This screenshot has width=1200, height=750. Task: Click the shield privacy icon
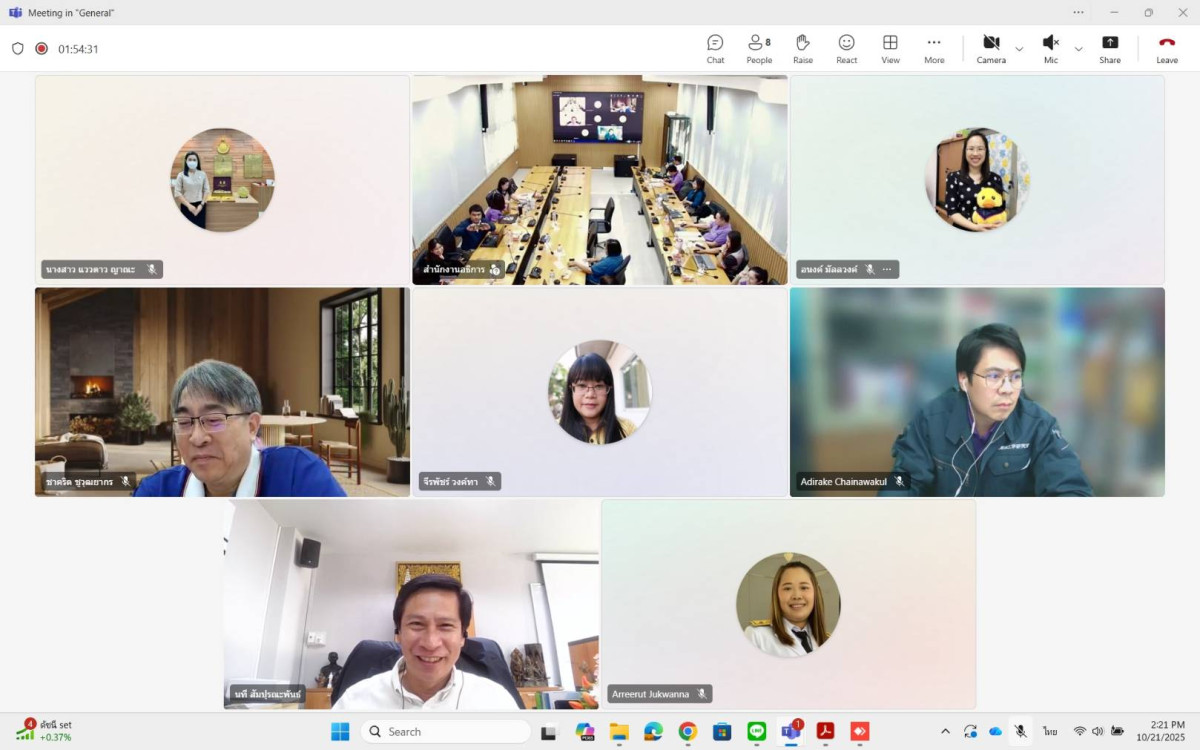[18, 48]
